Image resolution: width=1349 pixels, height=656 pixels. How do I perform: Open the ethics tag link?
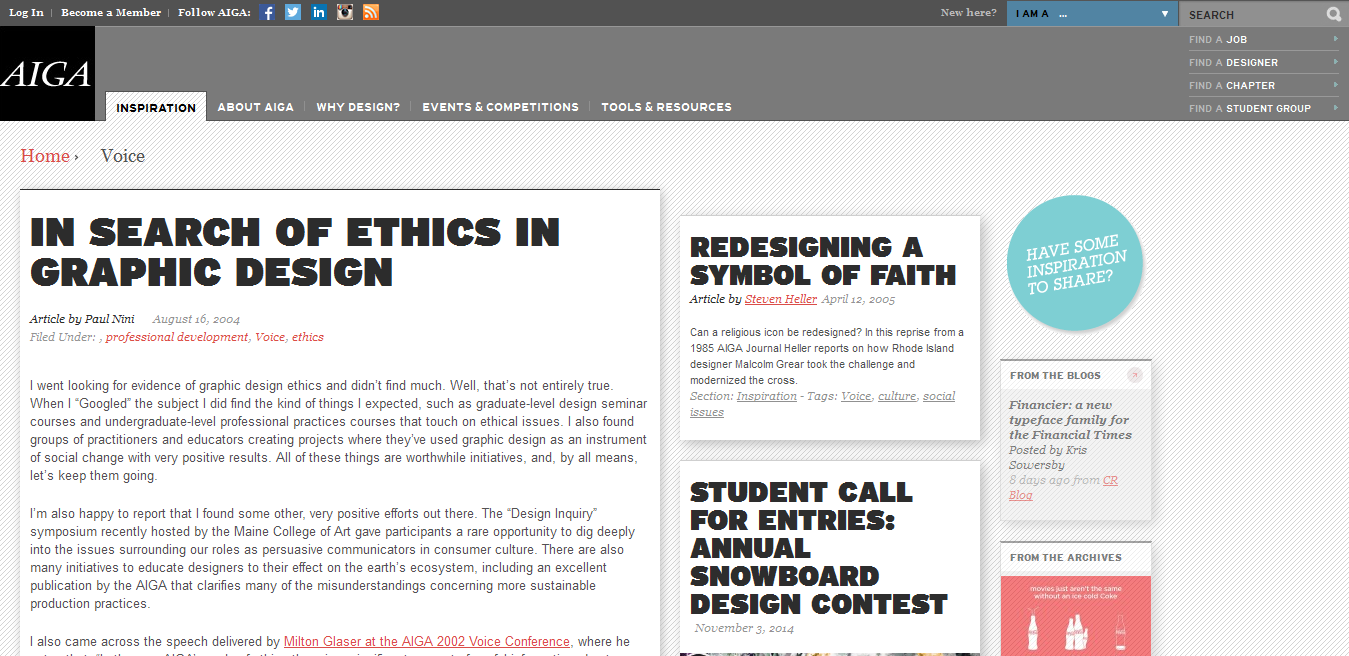tap(308, 337)
